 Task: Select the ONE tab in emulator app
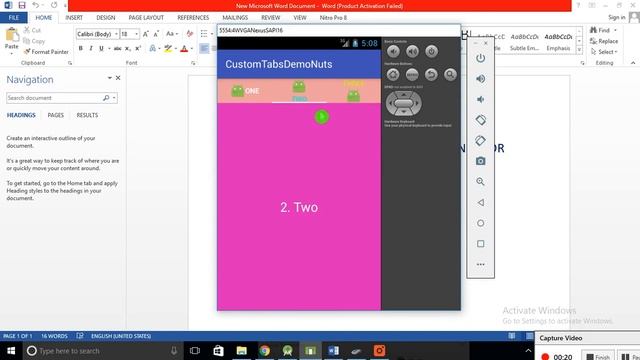pos(245,91)
